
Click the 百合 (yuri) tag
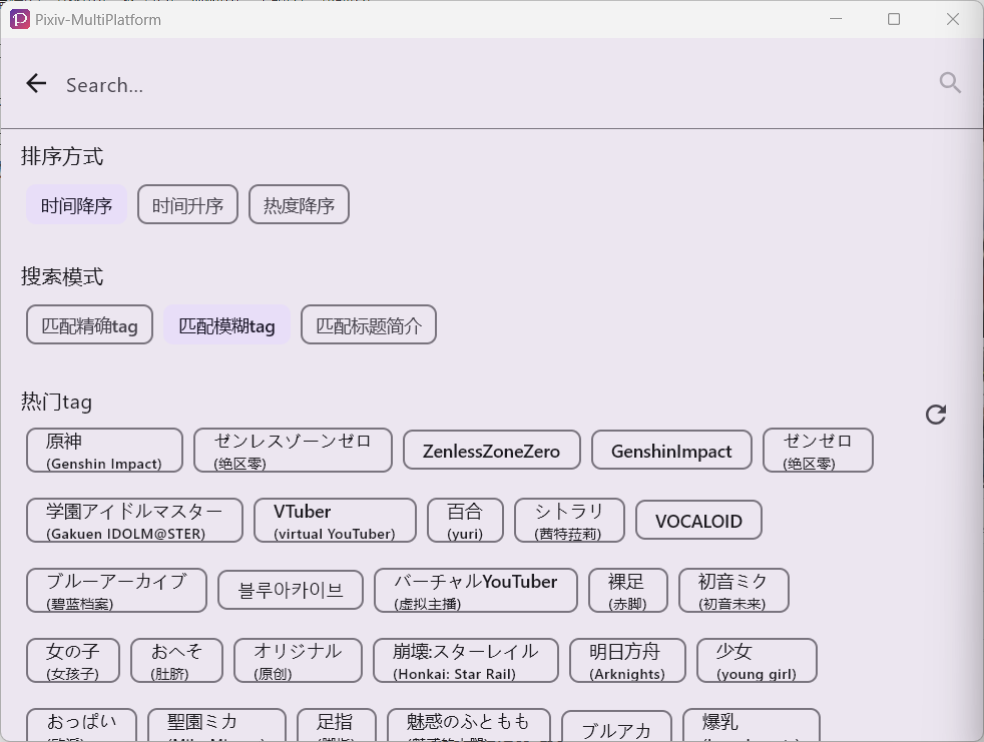coord(465,521)
